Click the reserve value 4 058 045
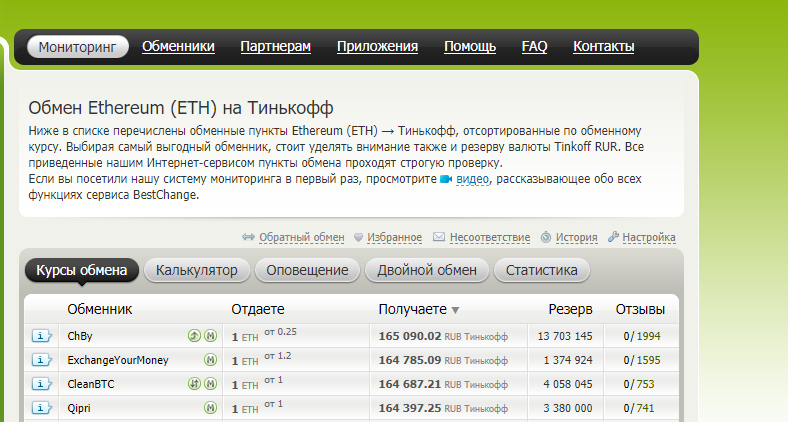Screen dimensions: 788x422 (568, 384)
